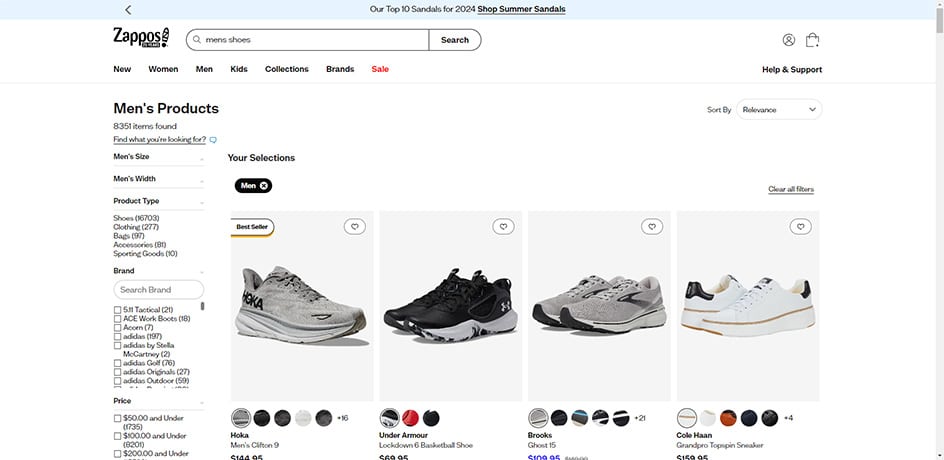This screenshot has height=460, width=944.
Task: Filter by Bags product type
Action: 129,236
